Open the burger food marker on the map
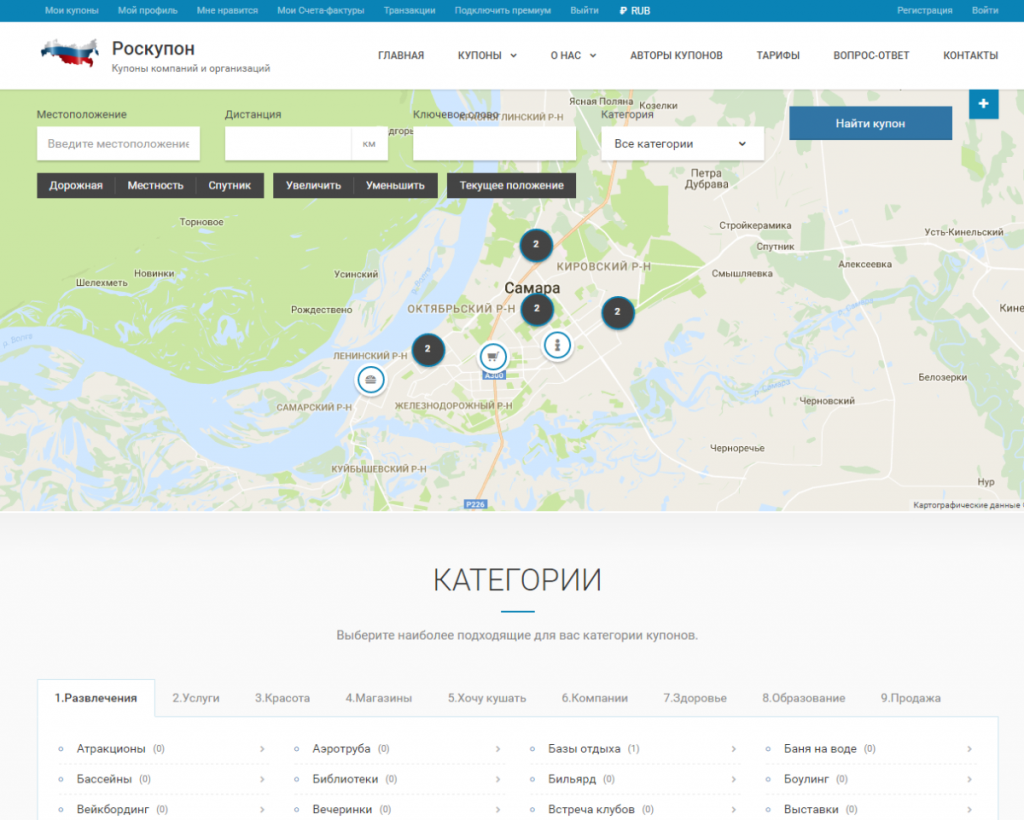This screenshot has width=1024, height=820. [x=370, y=379]
